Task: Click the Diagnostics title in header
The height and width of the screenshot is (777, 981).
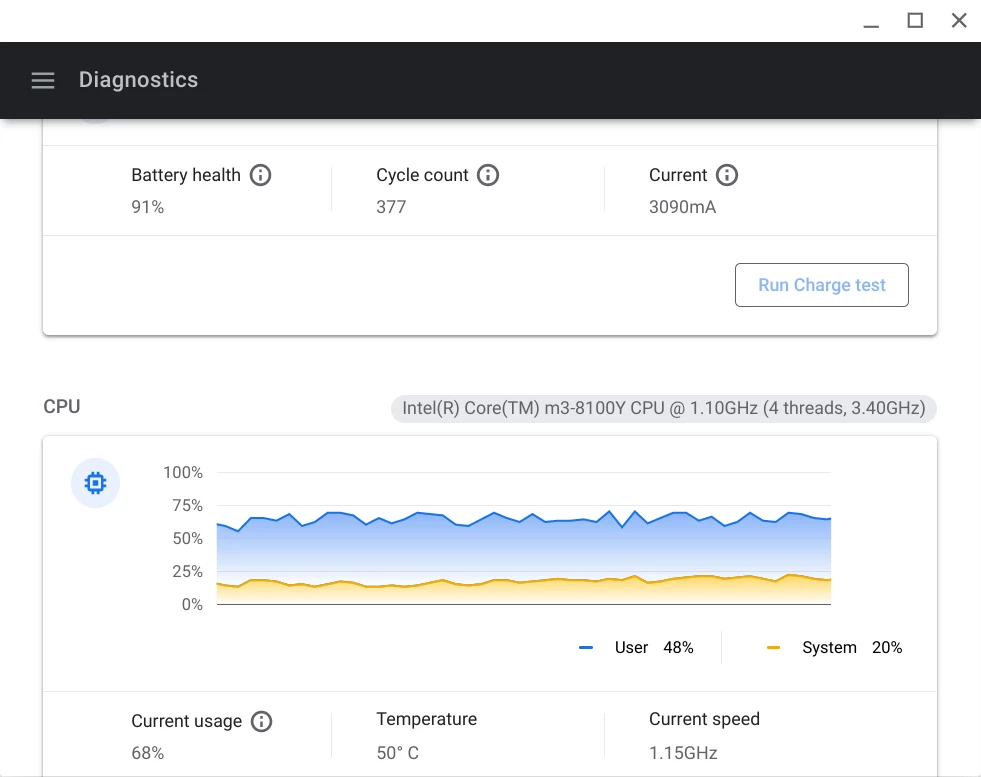Action: (138, 80)
